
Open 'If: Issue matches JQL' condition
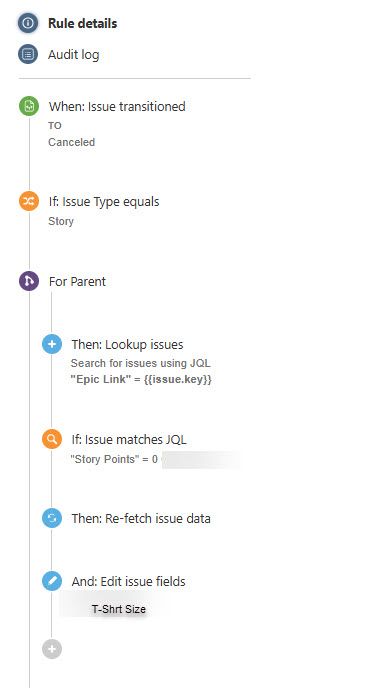[129, 439]
